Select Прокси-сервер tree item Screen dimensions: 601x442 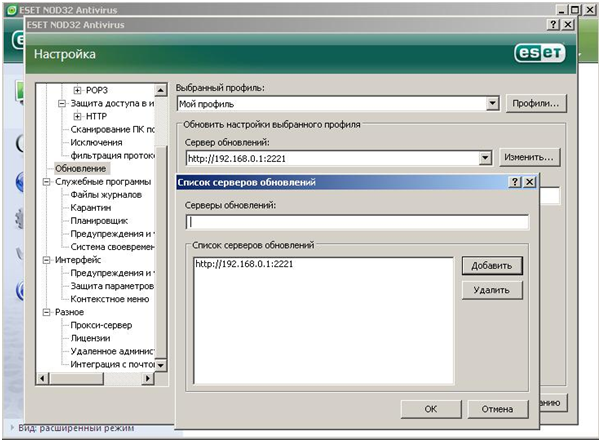click(x=101, y=325)
